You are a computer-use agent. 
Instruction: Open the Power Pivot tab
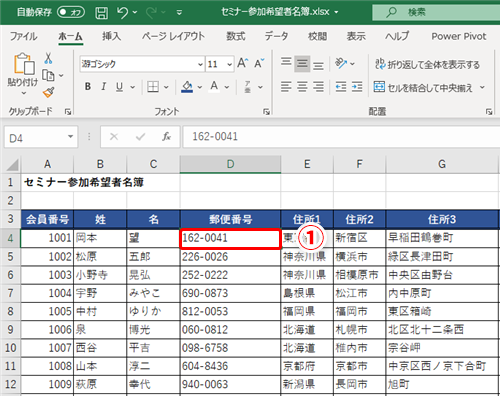[459, 36]
